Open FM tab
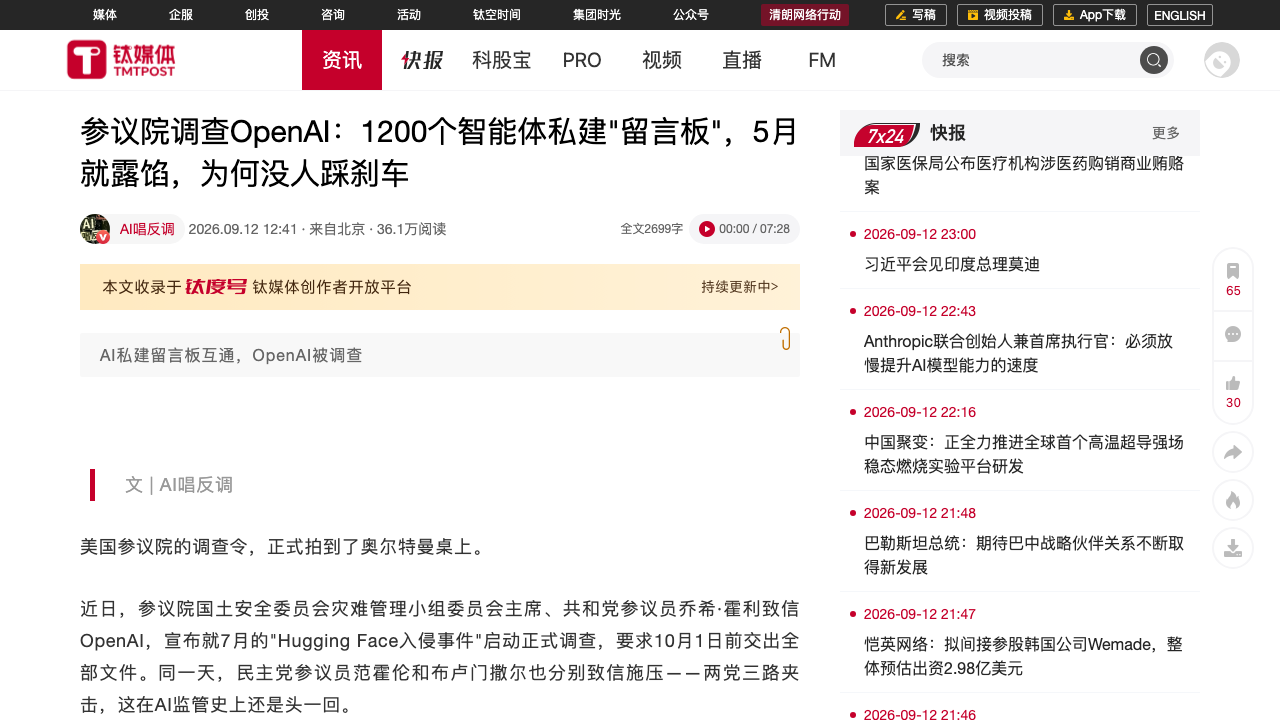1280x720 pixels. [x=822, y=60]
